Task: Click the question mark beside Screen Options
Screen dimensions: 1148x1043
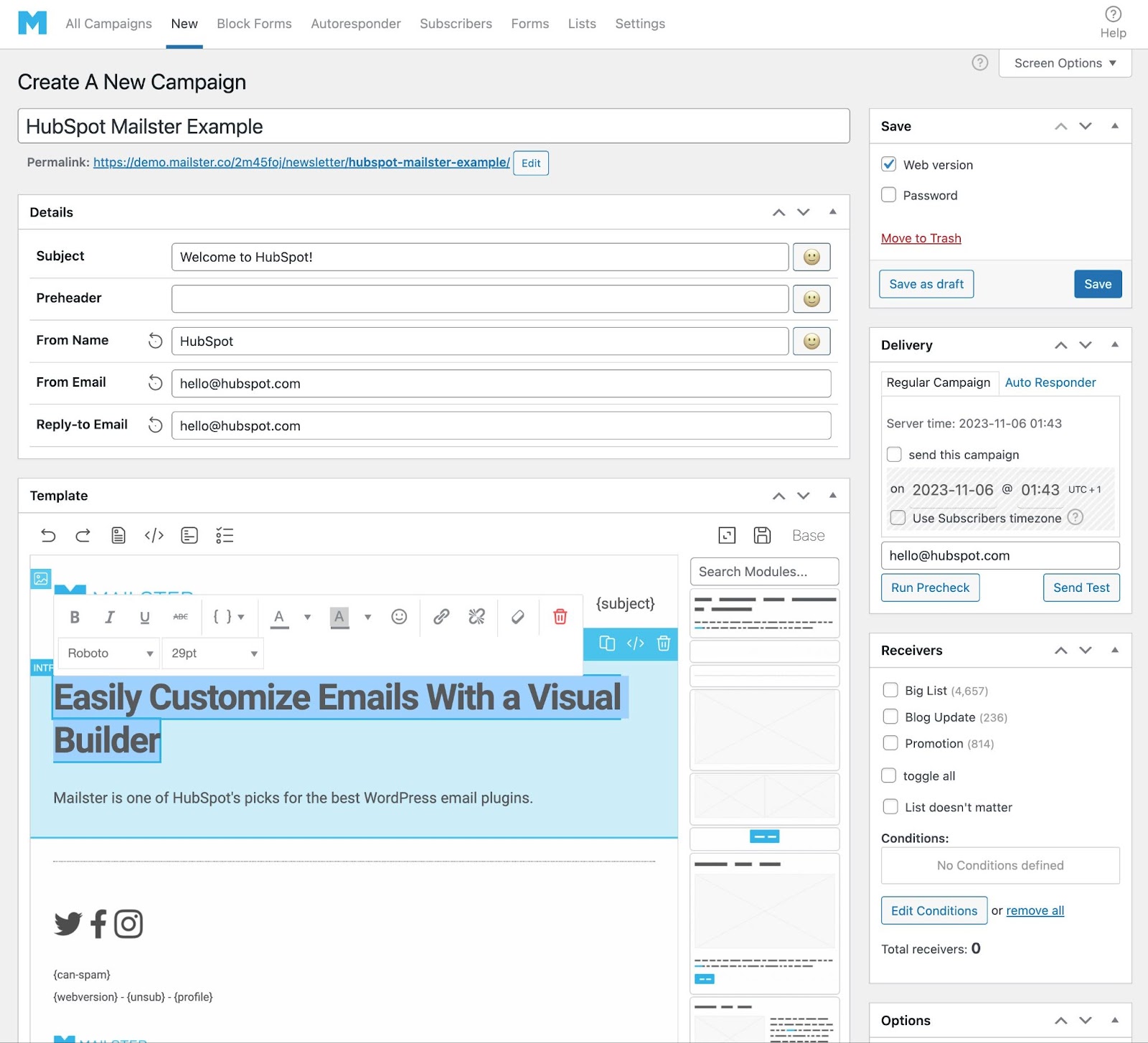Action: [979, 62]
